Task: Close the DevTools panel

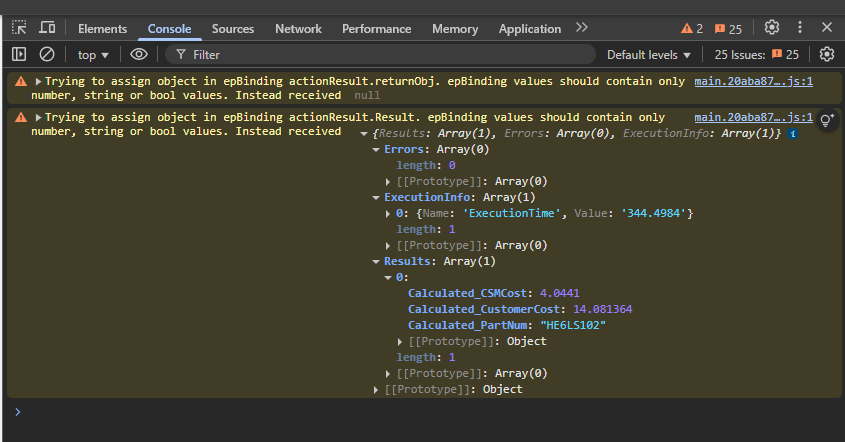Action: pyautogui.click(x=827, y=27)
